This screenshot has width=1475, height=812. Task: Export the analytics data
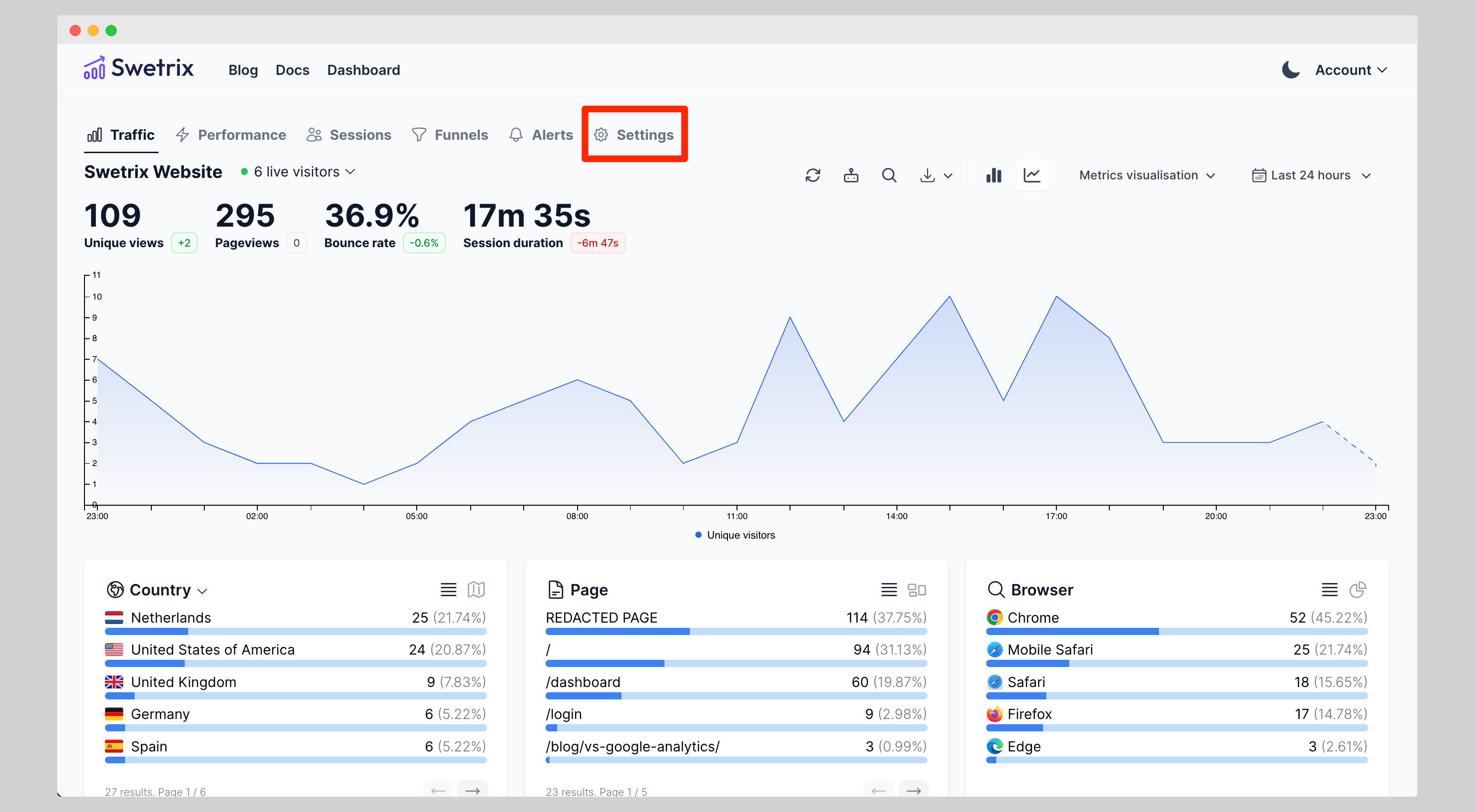click(928, 175)
